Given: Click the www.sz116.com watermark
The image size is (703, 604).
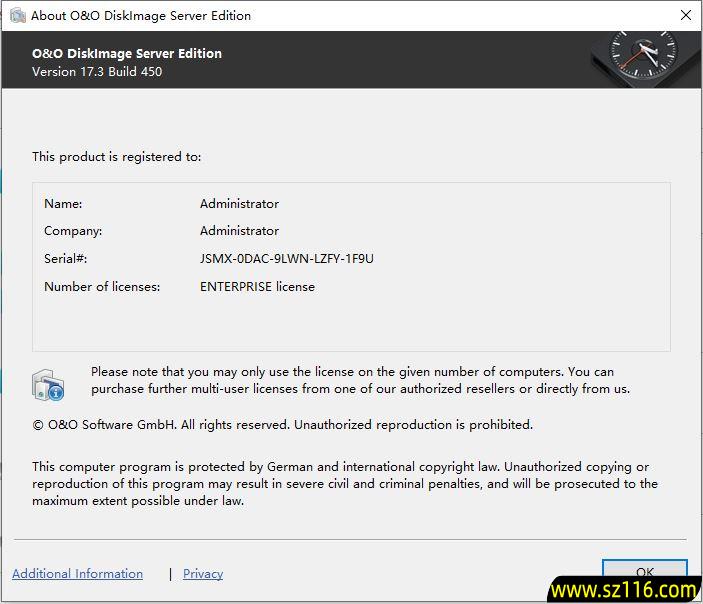Looking at the screenshot, I should tap(622, 590).
